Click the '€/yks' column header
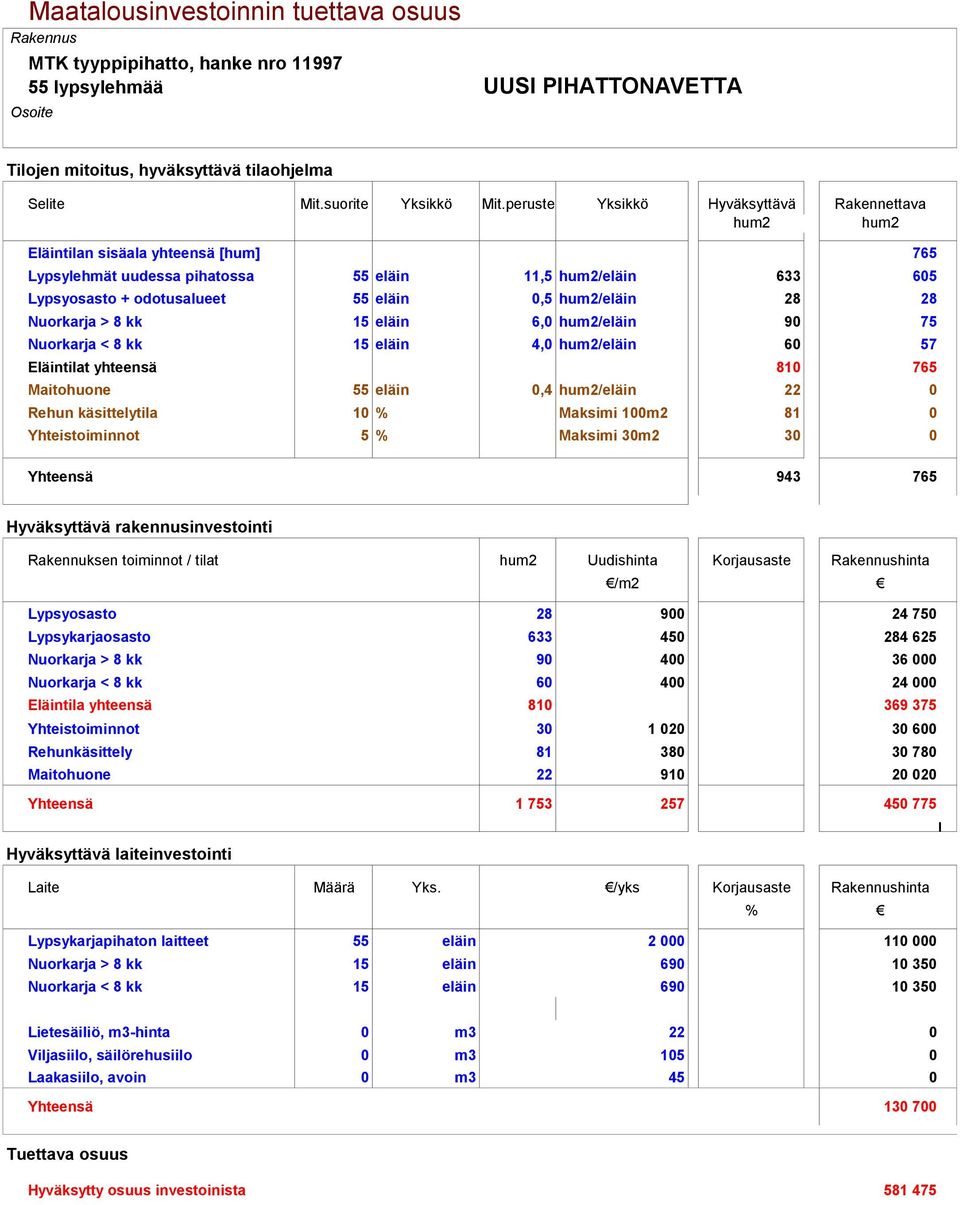This screenshot has width=960, height=1205. (x=622, y=888)
